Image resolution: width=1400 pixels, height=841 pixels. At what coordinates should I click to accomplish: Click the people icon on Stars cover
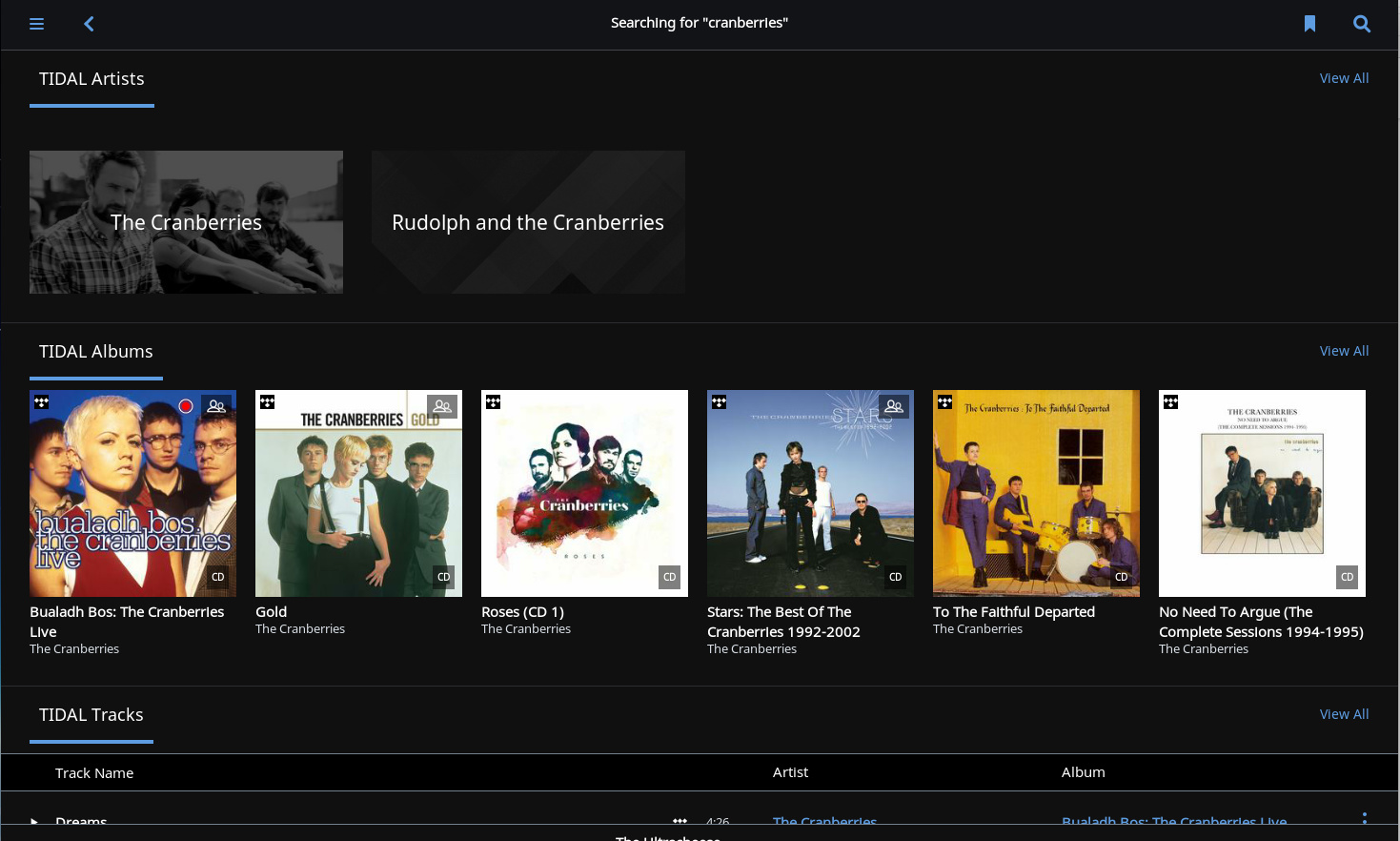pos(894,406)
